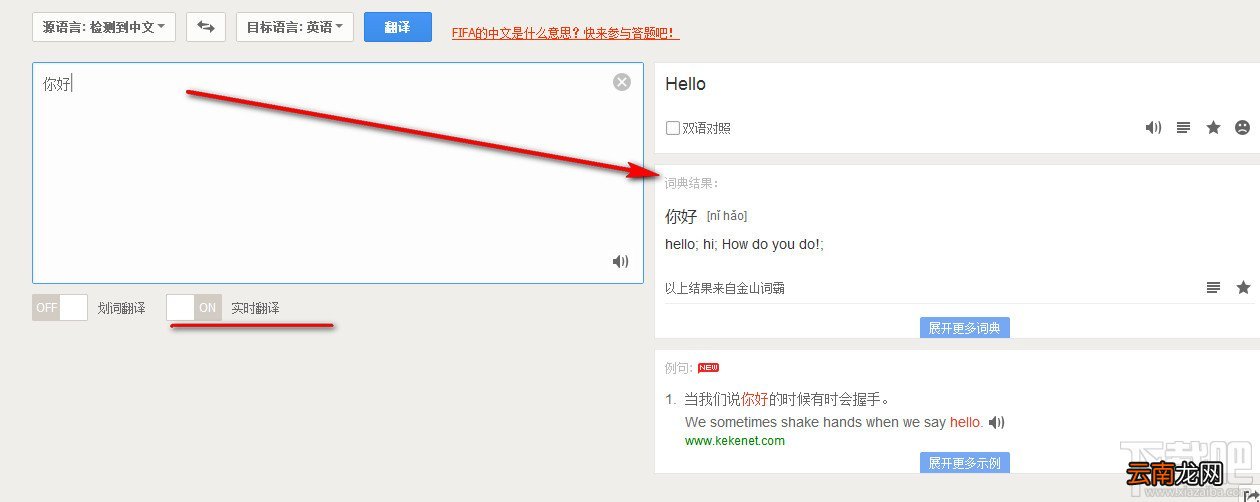Click the lines icon in the dictionary result row
1260x502 pixels.
coord(1213,288)
